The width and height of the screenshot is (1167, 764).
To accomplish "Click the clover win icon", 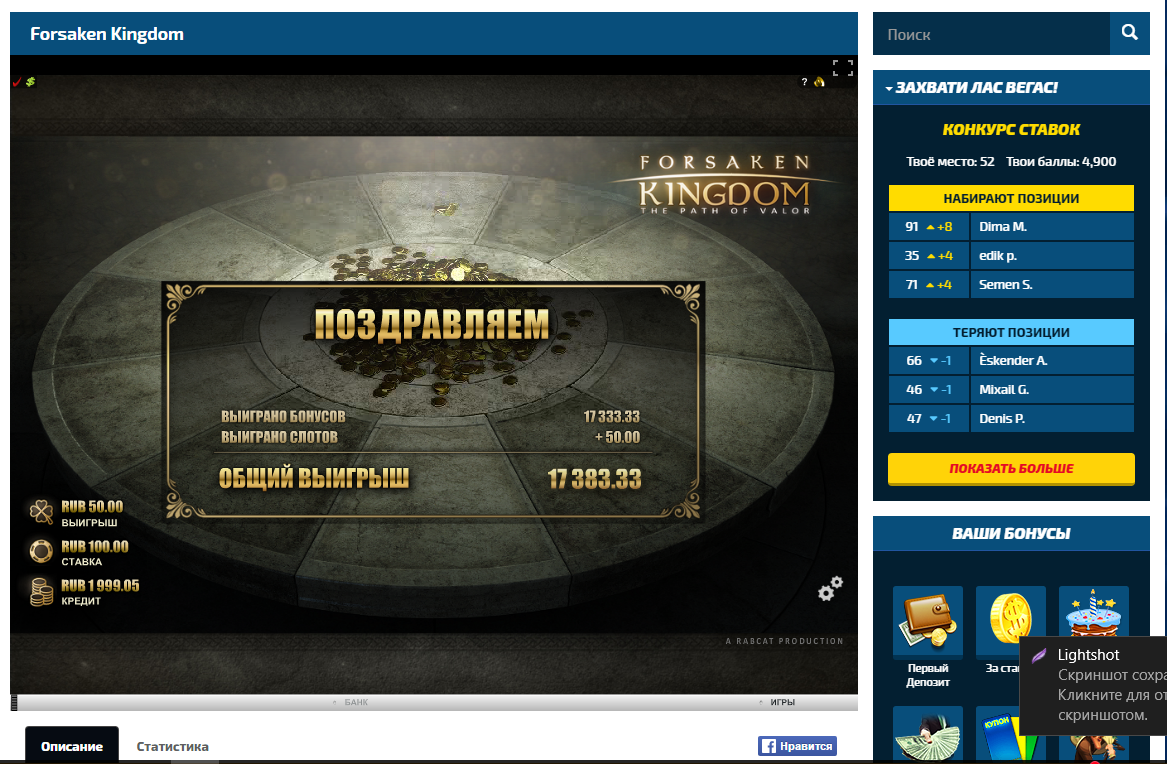I will 41,512.
